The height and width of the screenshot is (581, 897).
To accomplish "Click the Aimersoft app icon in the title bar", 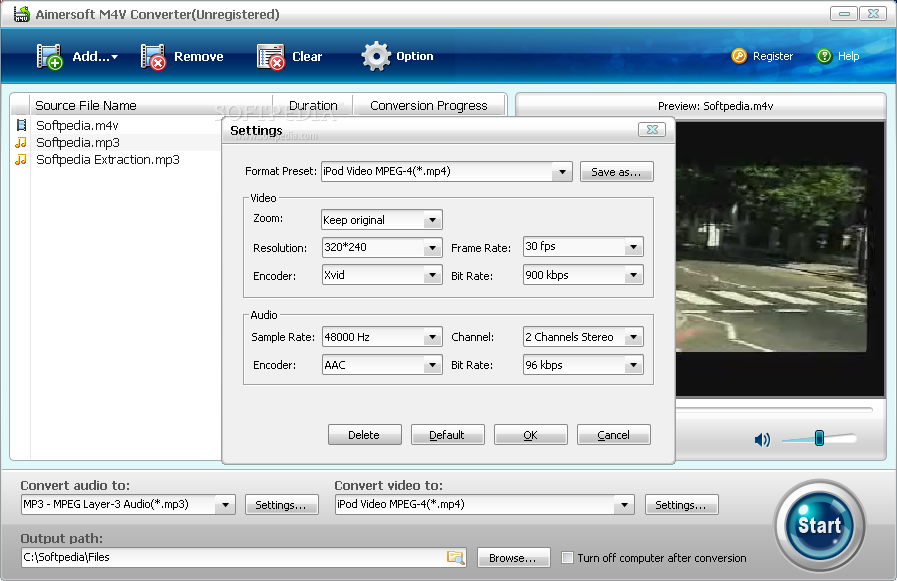I will 21,14.
